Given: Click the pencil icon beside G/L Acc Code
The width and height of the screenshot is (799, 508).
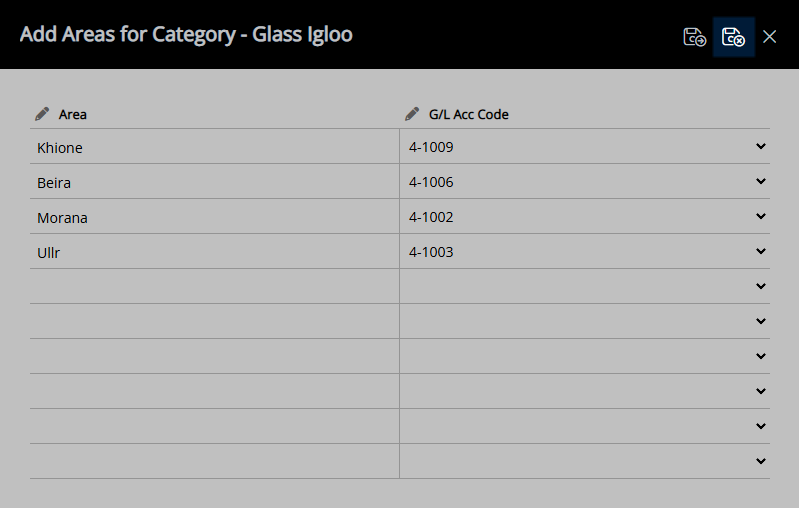Looking at the screenshot, I should (x=412, y=114).
